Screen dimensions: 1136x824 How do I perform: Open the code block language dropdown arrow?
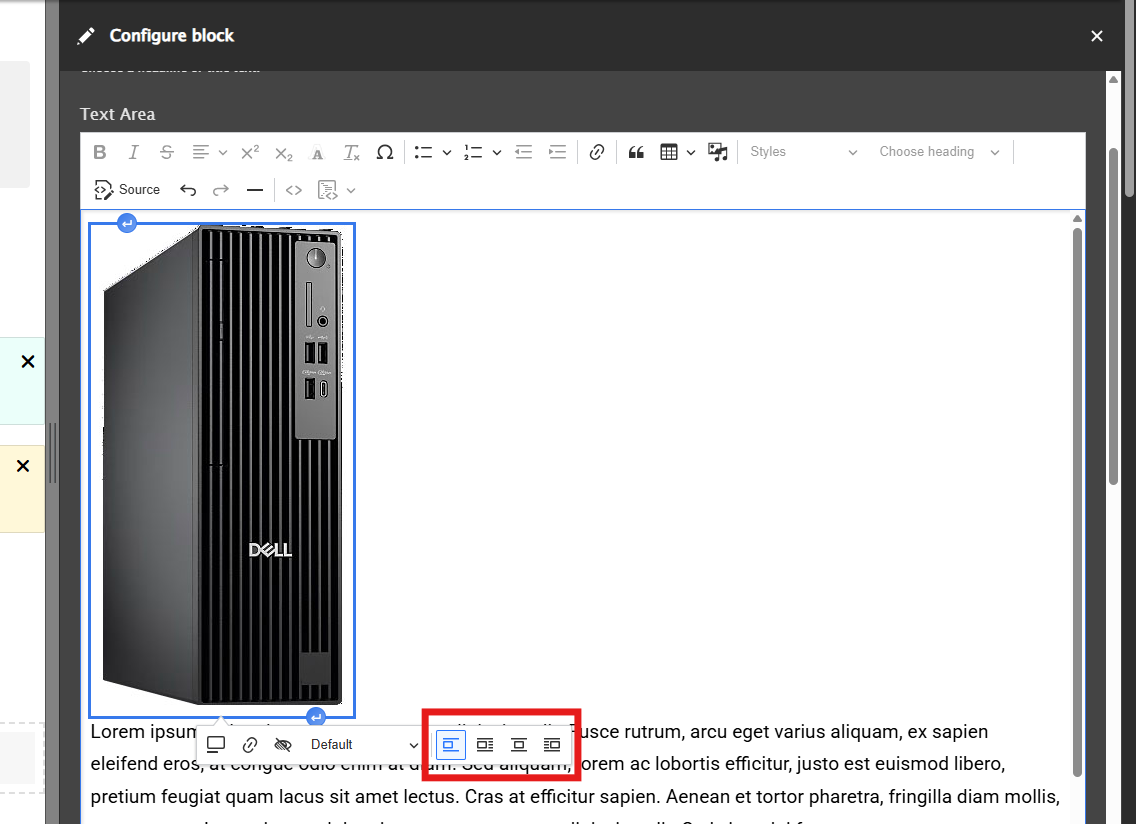[351, 191]
